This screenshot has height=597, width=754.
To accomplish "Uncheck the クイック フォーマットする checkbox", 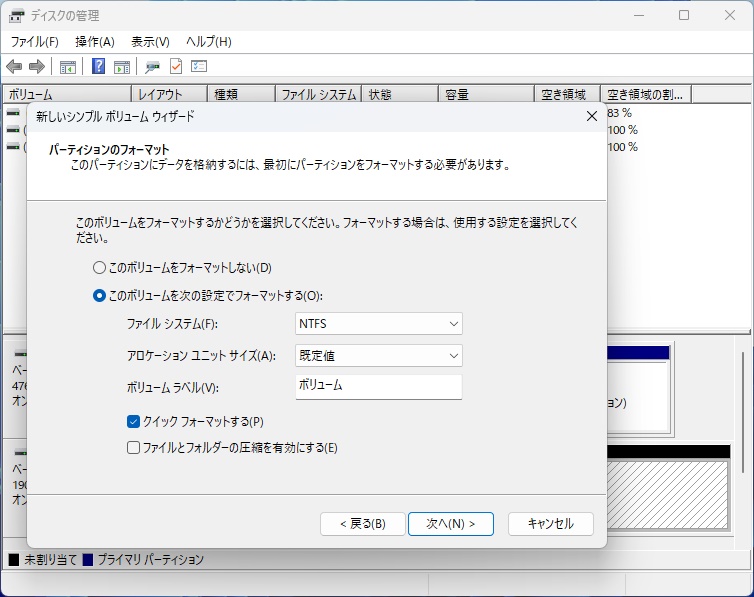I will pyautogui.click(x=134, y=422).
